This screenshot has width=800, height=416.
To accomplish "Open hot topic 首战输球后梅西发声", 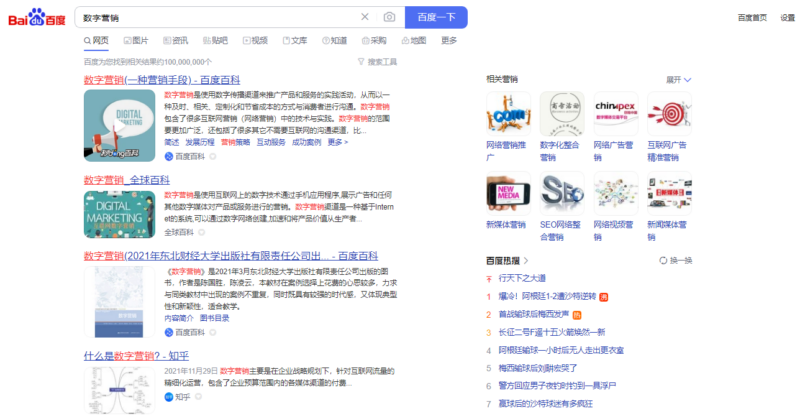I will pyautogui.click(x=533, y=314).
